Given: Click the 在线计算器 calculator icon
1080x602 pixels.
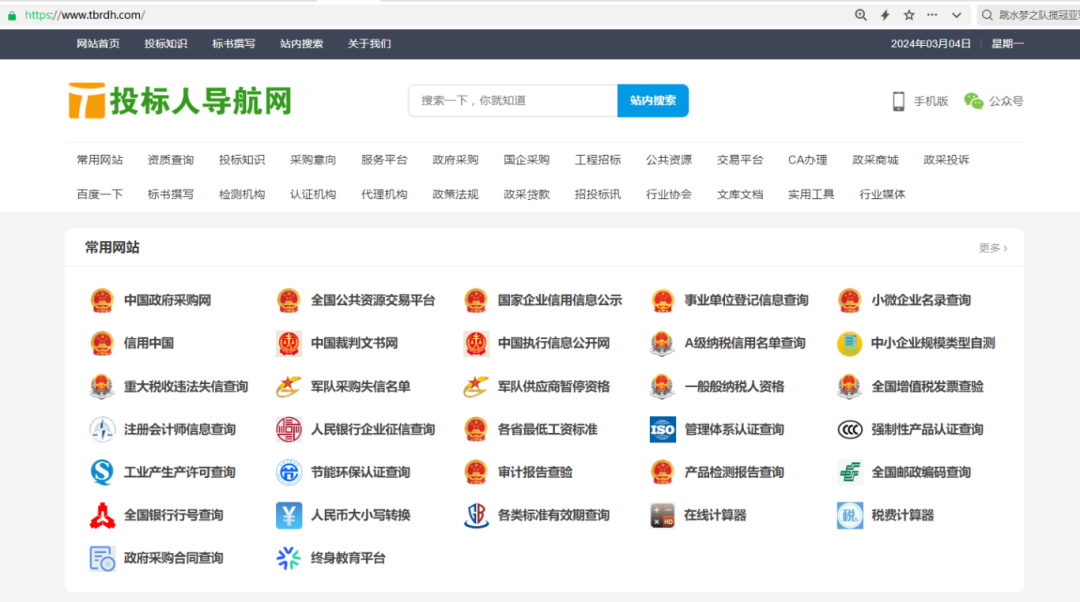Looking at the screenshot, I should [663, 515].
